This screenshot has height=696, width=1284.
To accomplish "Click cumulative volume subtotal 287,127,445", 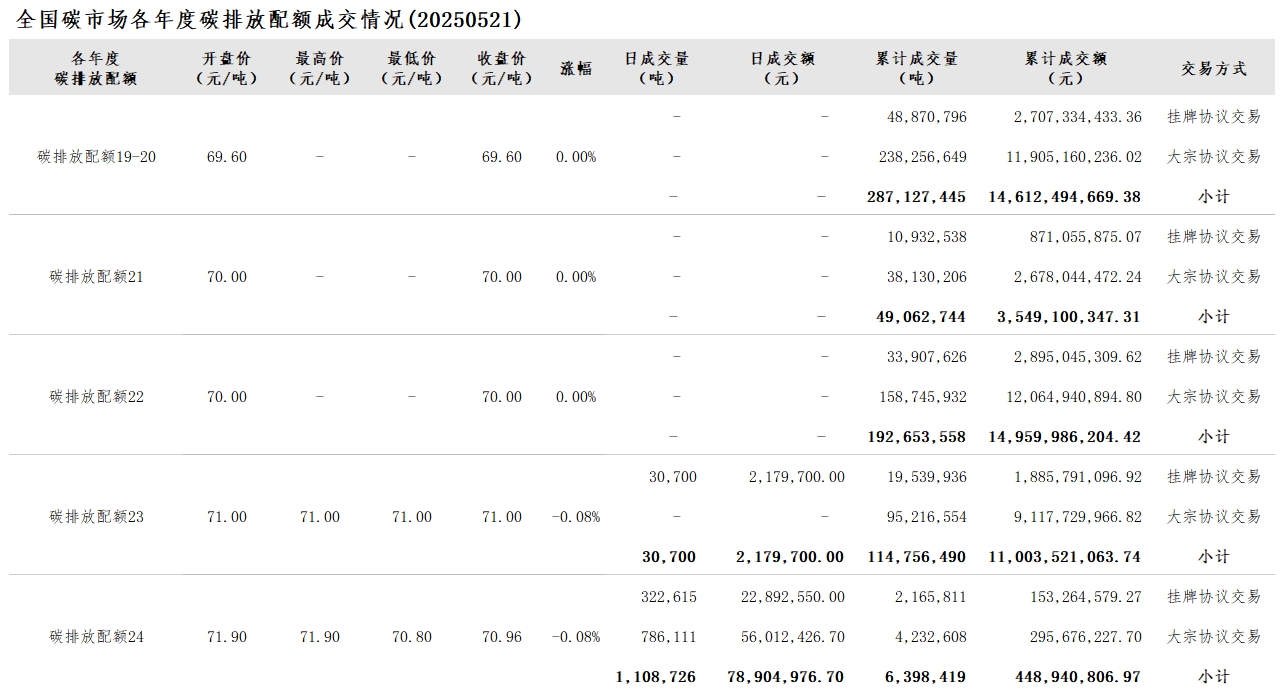I will [916, 197].
